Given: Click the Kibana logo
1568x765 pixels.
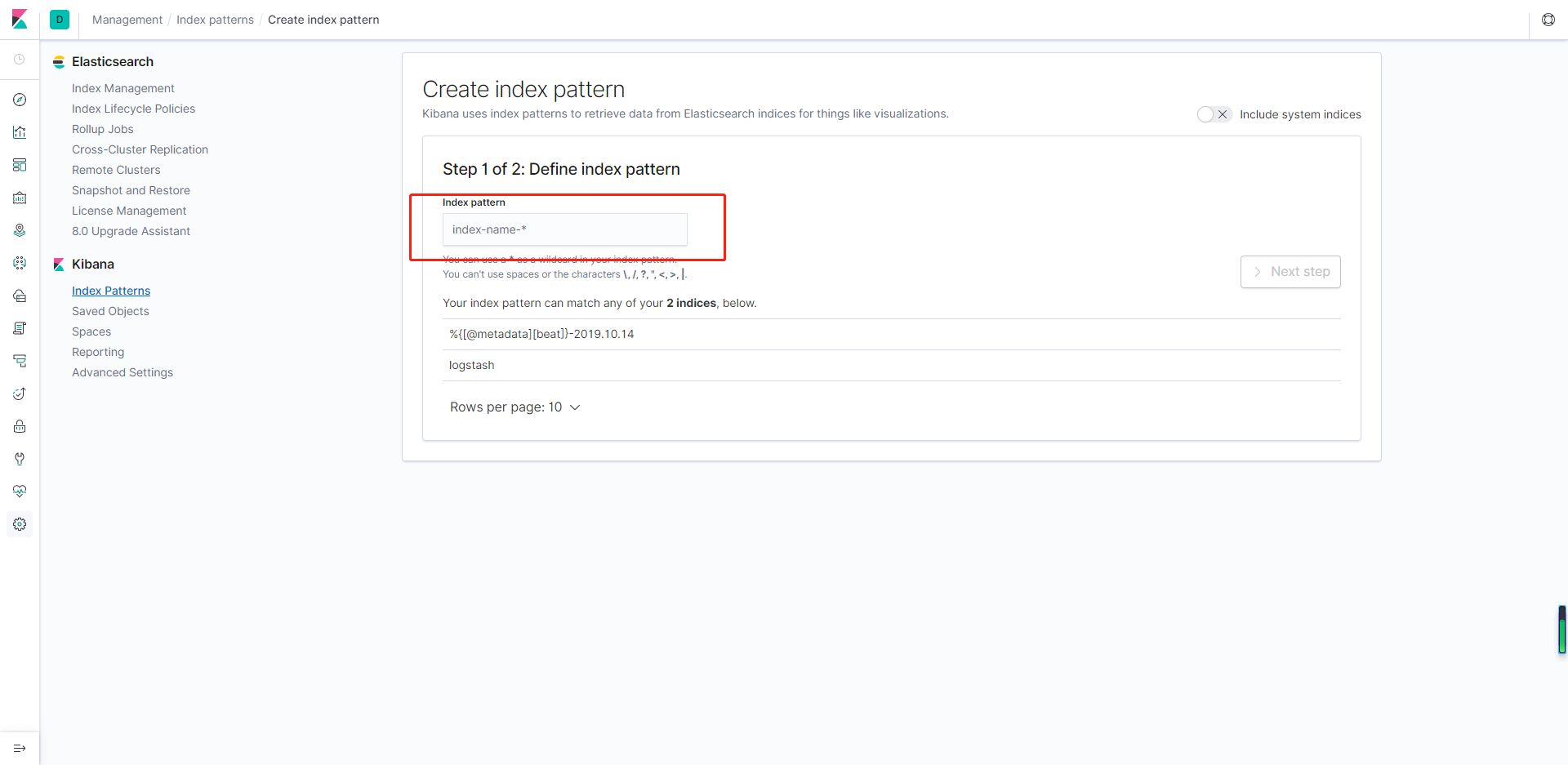Looking at the screenshot, I should 20,19.
